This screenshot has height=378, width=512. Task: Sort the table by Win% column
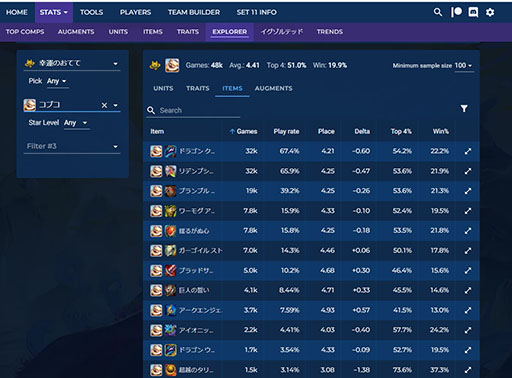pyautogui.click(x=441, y=131)
